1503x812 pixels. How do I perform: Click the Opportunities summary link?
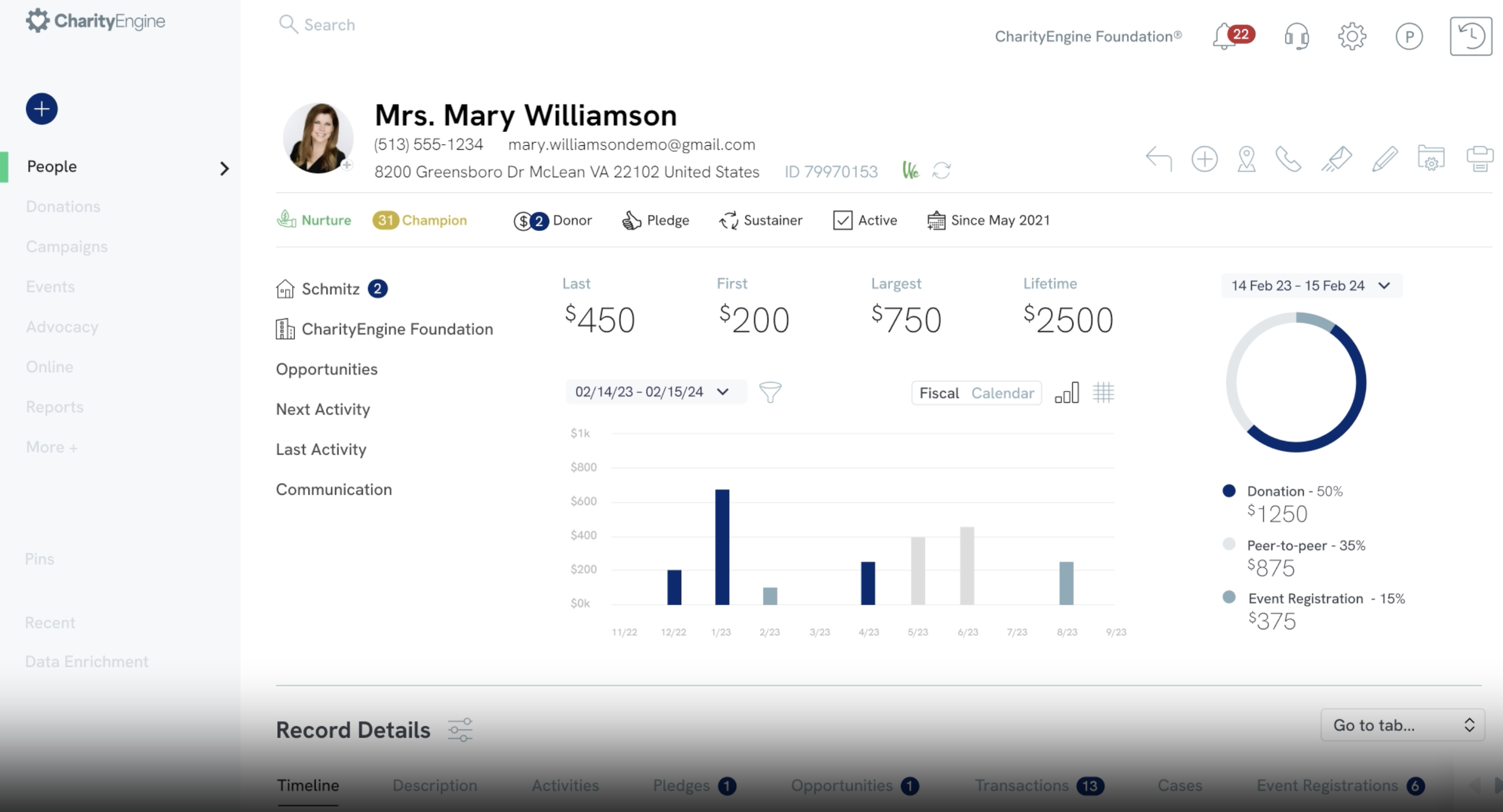point(327,369)
